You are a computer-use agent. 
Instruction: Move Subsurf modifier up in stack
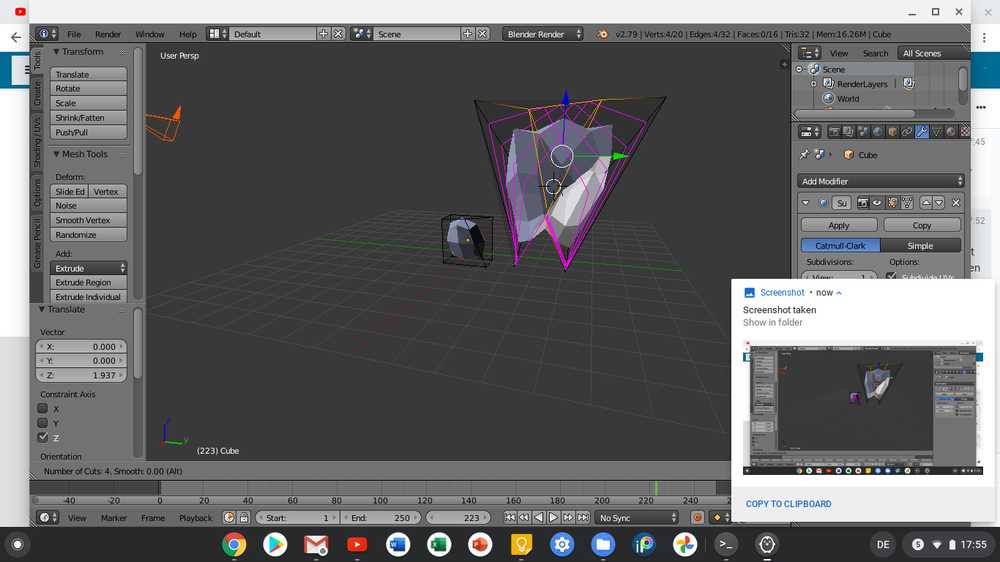925,203
